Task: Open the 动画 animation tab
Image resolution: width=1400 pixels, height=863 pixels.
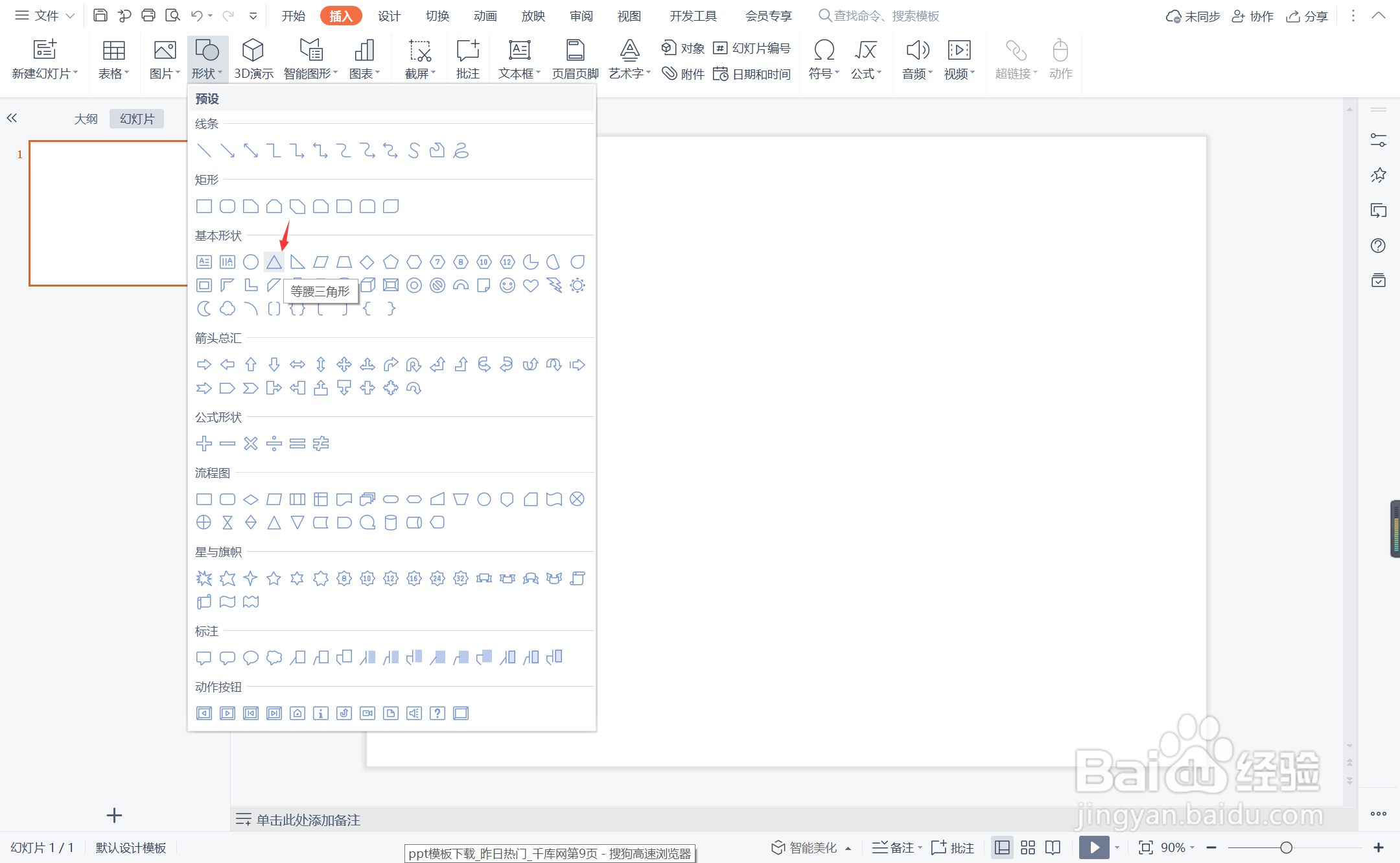Action: (485, 16)
